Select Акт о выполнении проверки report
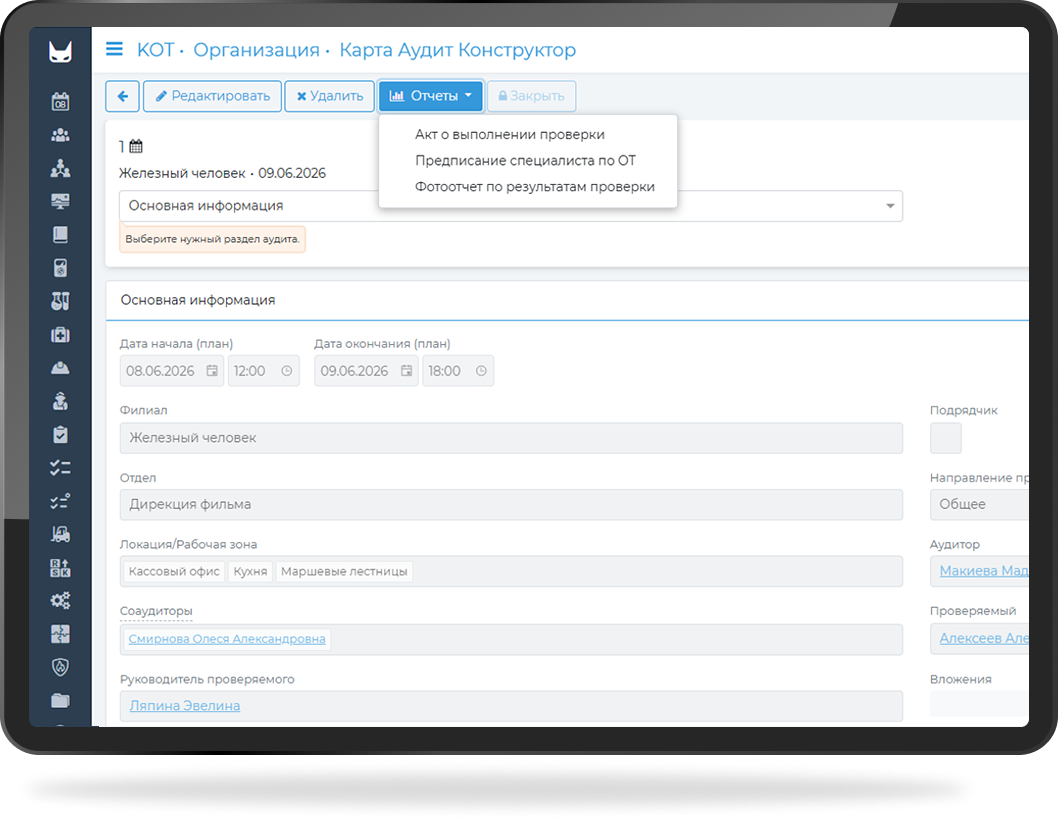Image resolution: width=1058 pixels, height=821 pixels. tap(509, 134)
